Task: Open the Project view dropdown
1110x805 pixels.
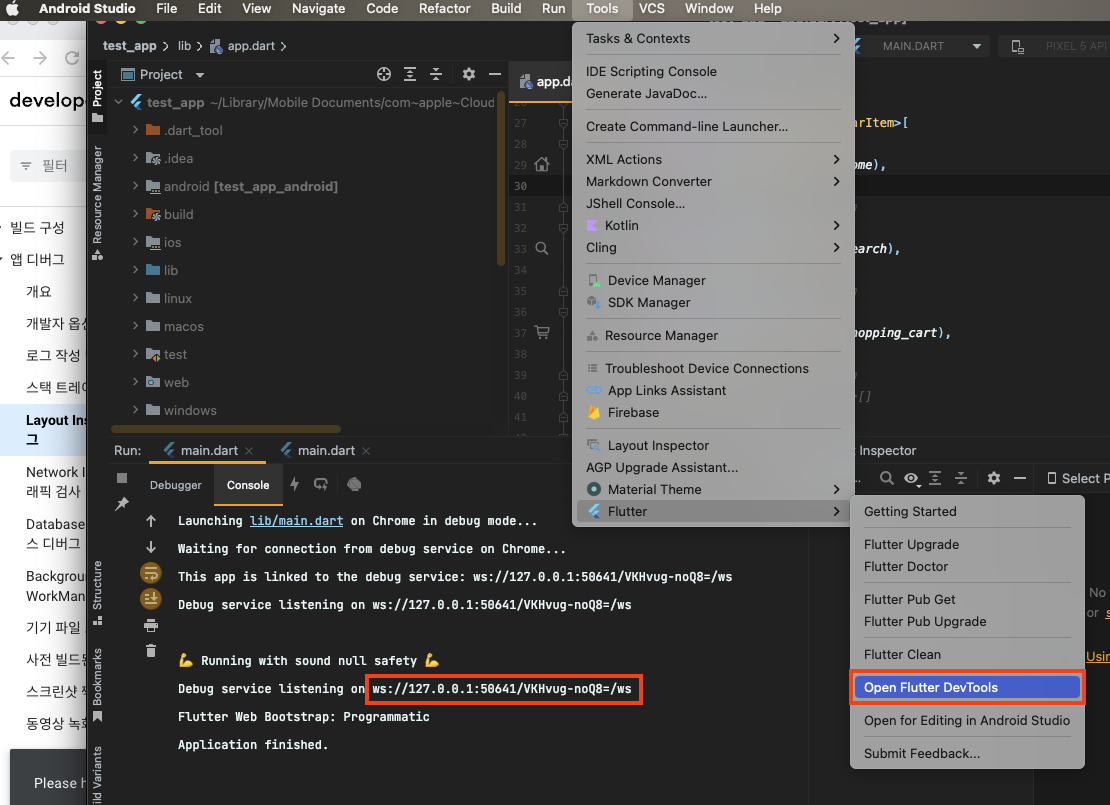Action: point(200,75)
